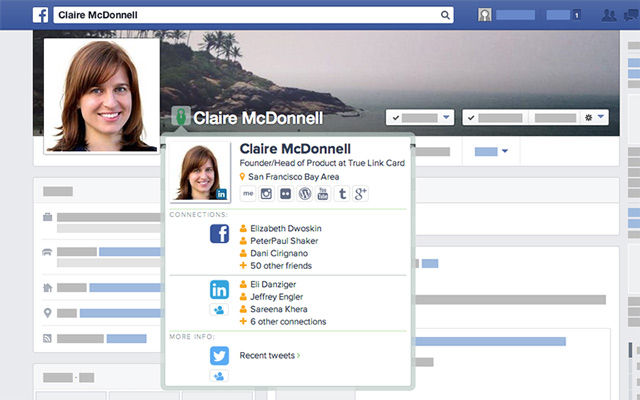Screen dimensions: 640x400
Task: Click the map pin icon in About
Action: pyautogui.click(x=47, y=313)
